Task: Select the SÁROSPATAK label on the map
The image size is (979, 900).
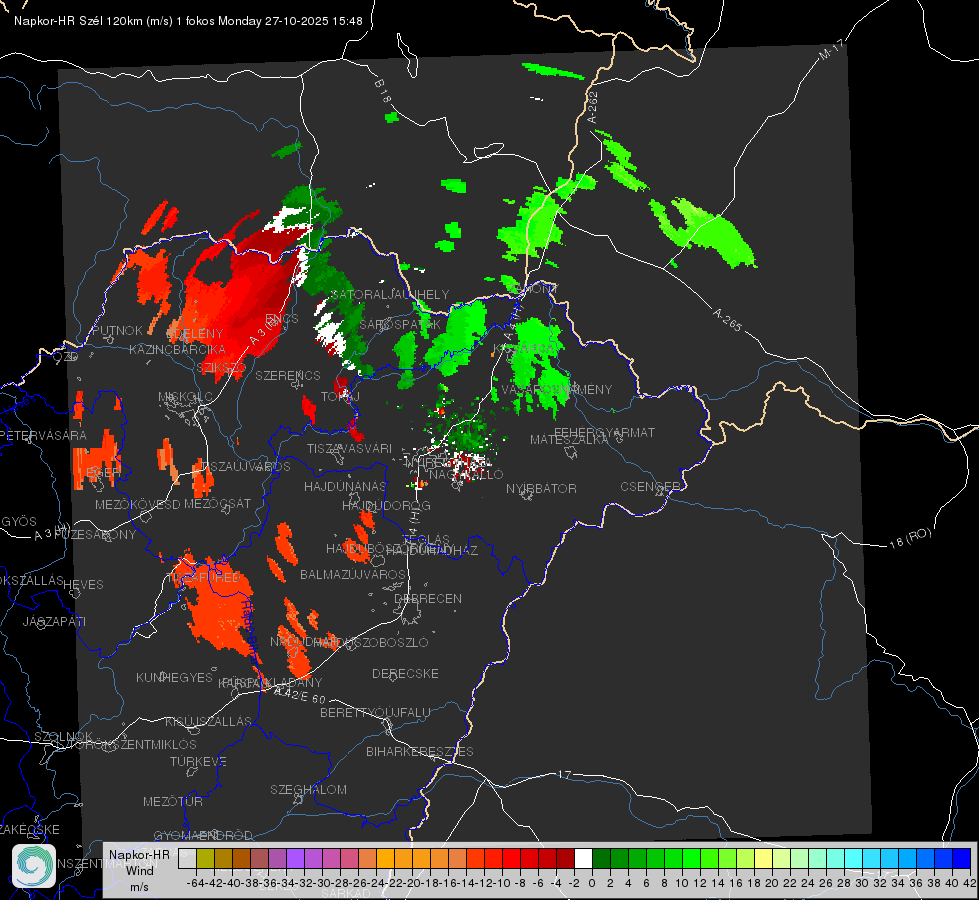Action: [400, 325]
